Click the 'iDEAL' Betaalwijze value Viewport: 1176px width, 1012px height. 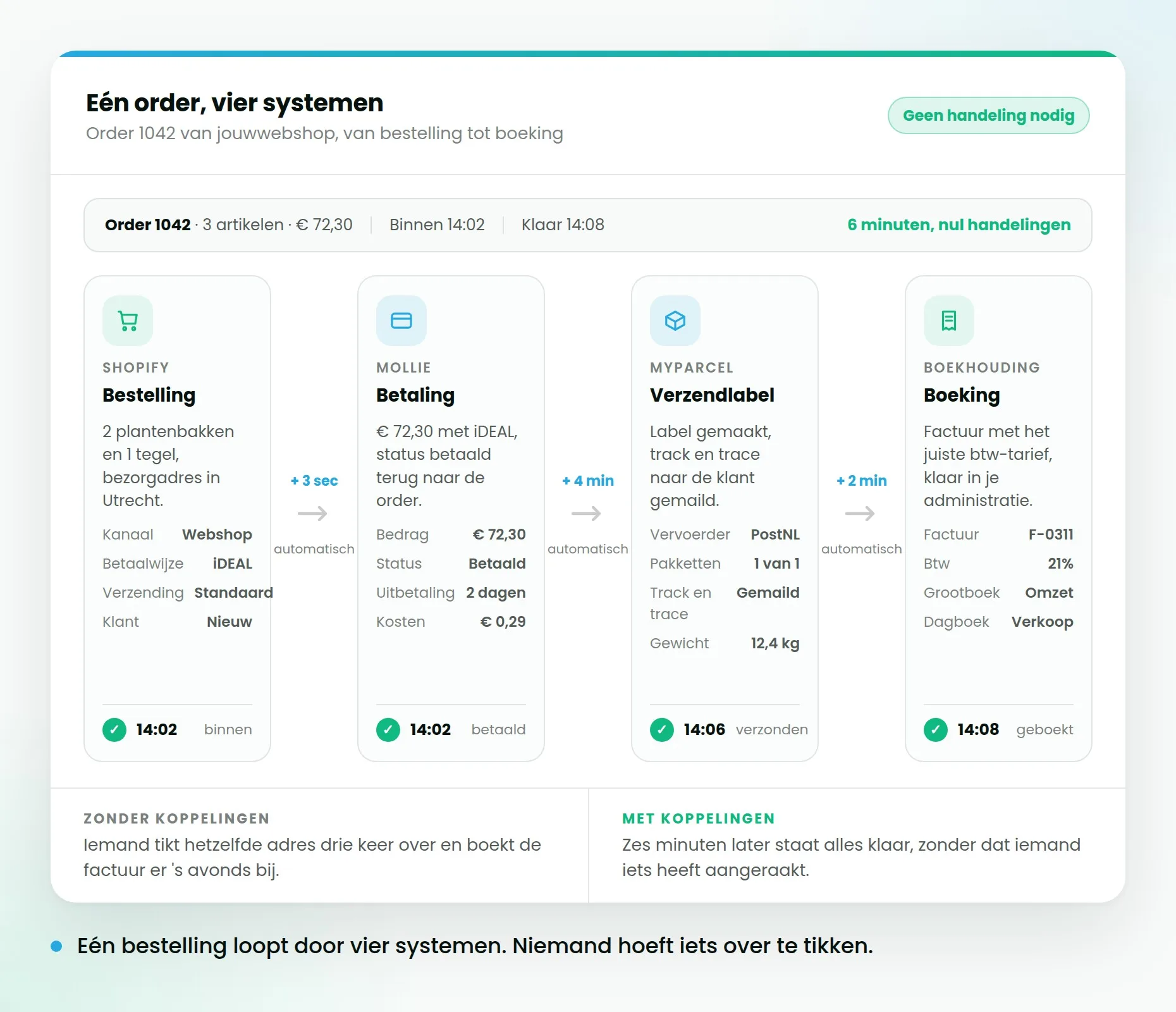click(x=233, y=564)
